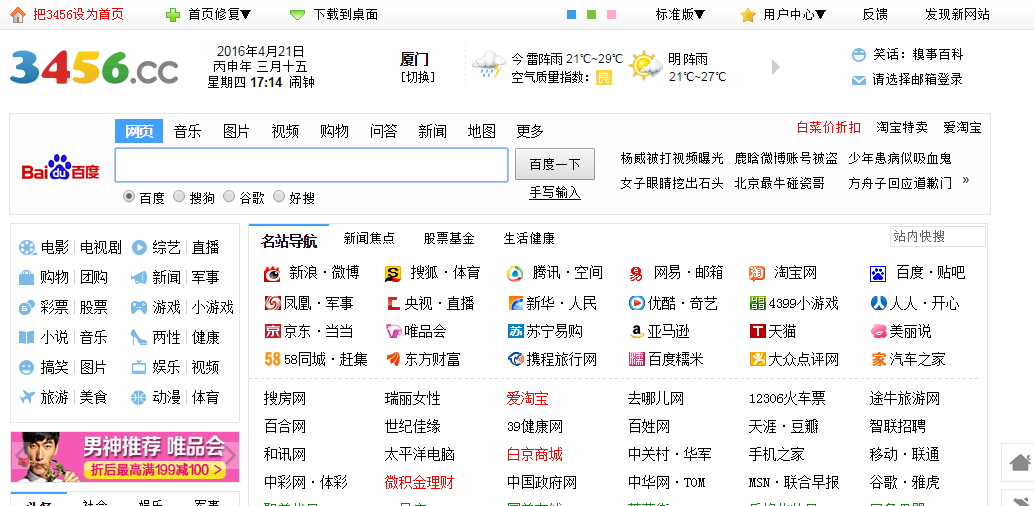Viewport: 1034px width, 506px height.
Task: Click the 3456.cc site logo
Action: coord(94,67)
